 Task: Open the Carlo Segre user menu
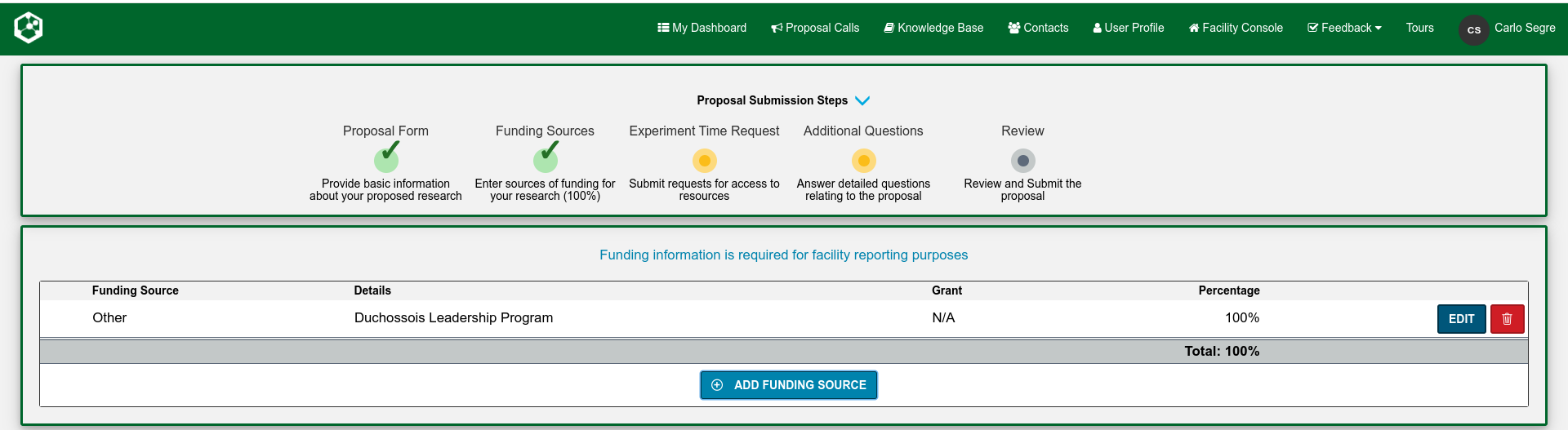click(x=1524, y=28)
